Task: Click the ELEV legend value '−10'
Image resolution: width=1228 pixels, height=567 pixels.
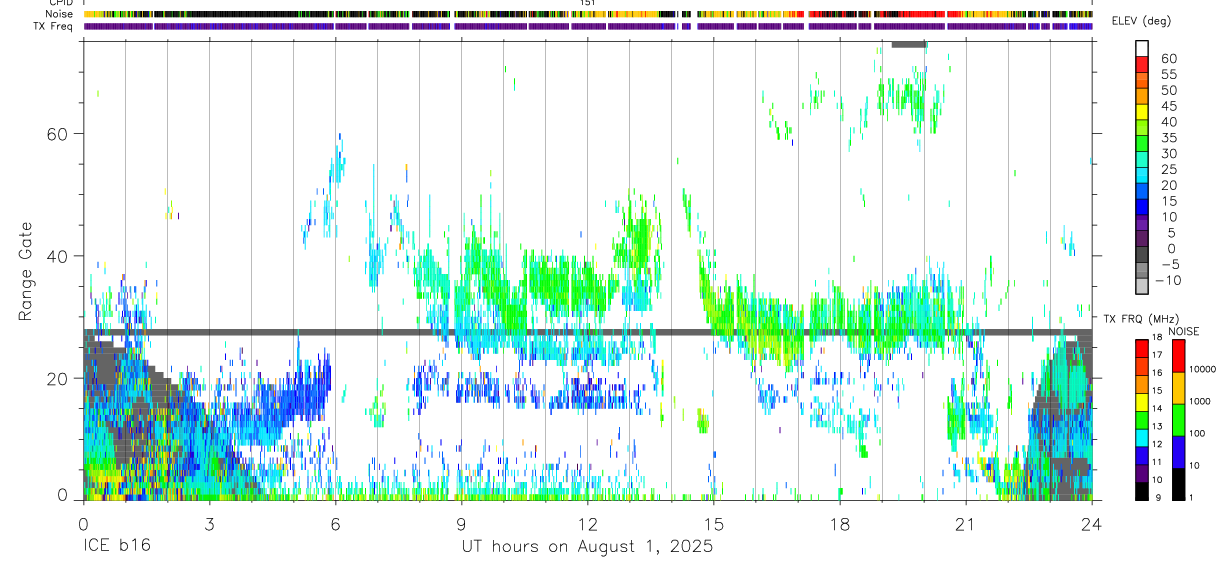Action: [x=1168, y=280]
